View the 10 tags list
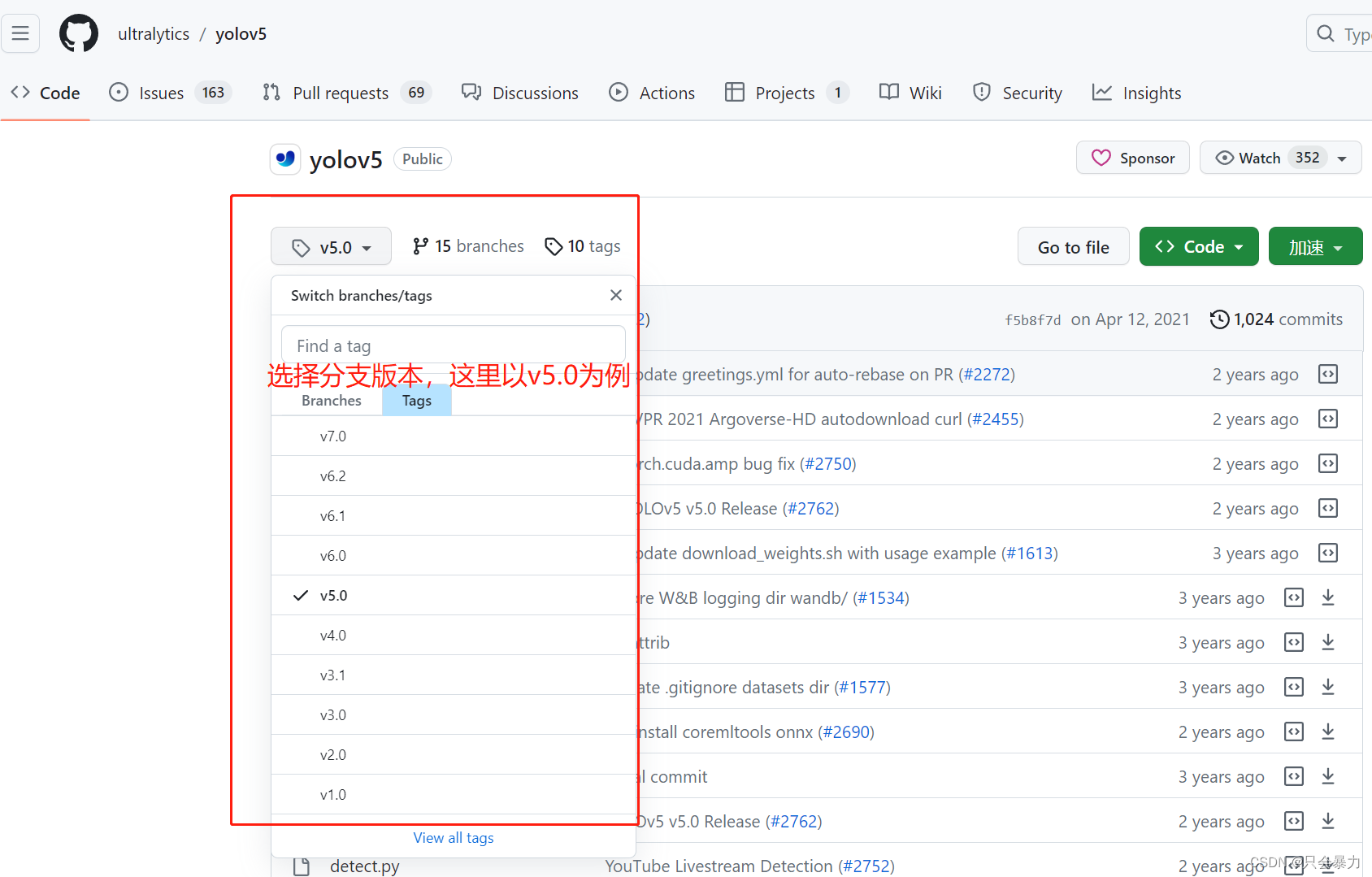The height and width of the screenshot is (877, 1372). [x=583, y=246]
